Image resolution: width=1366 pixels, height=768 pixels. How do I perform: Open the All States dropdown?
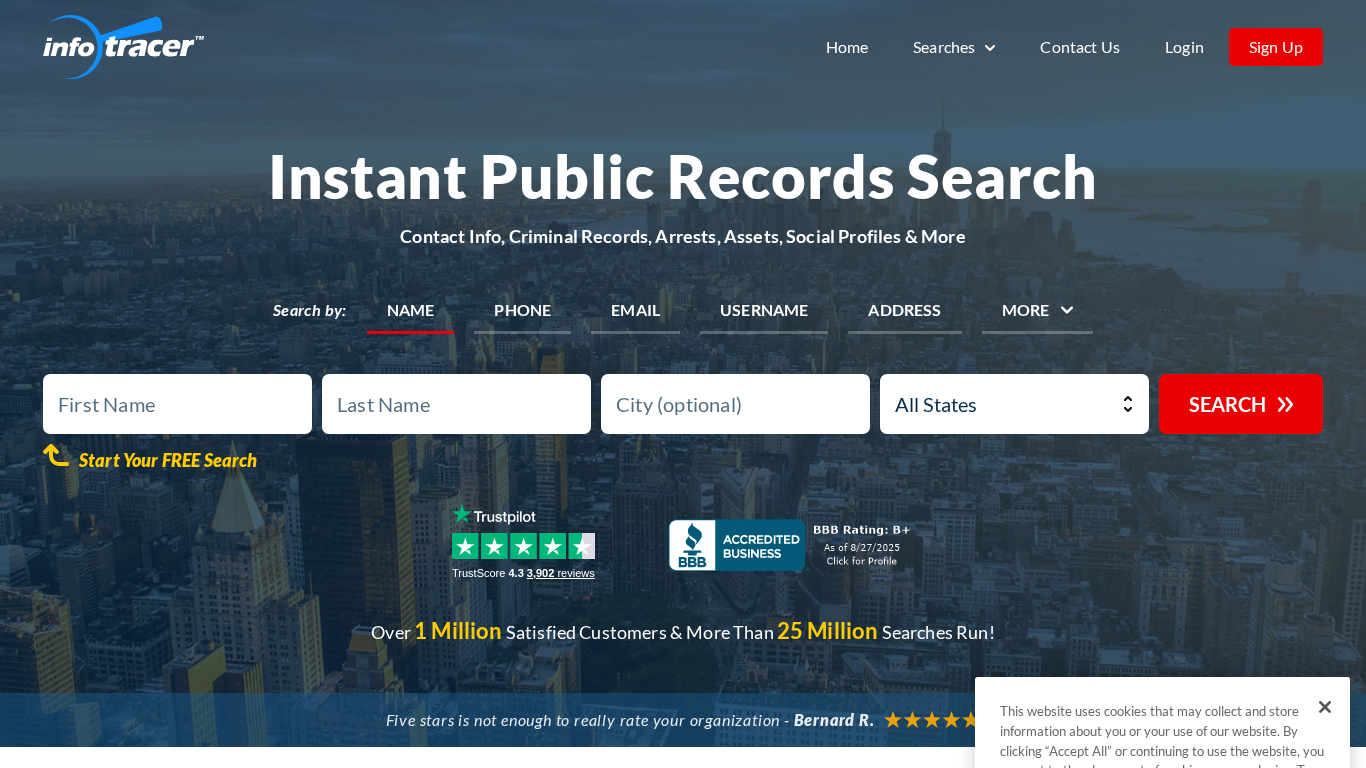[1014, 404]
